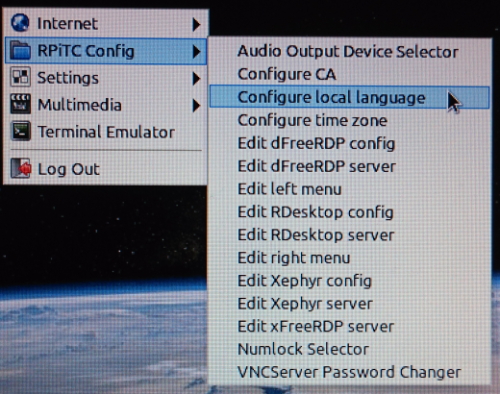The width and height of the screenshot is (500, 394).
Task: Select Configure CA
Action: pyautogui.click(x=349, y=74)
